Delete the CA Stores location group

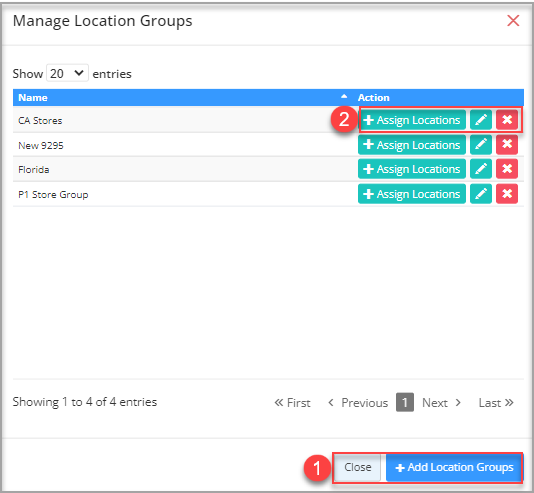507,120
